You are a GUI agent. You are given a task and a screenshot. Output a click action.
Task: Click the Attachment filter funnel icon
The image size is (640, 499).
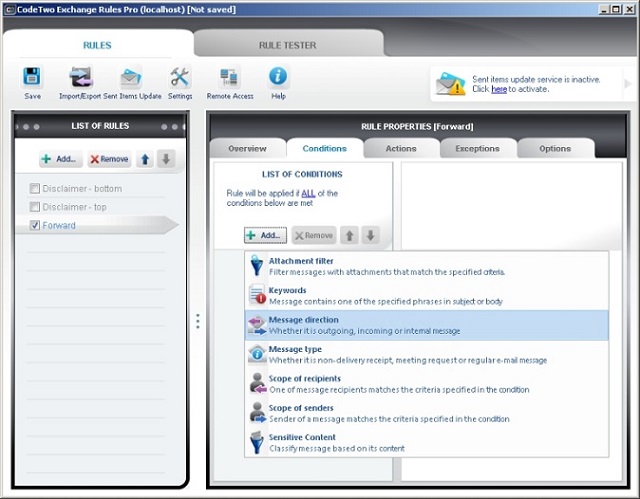pos(257,266)
